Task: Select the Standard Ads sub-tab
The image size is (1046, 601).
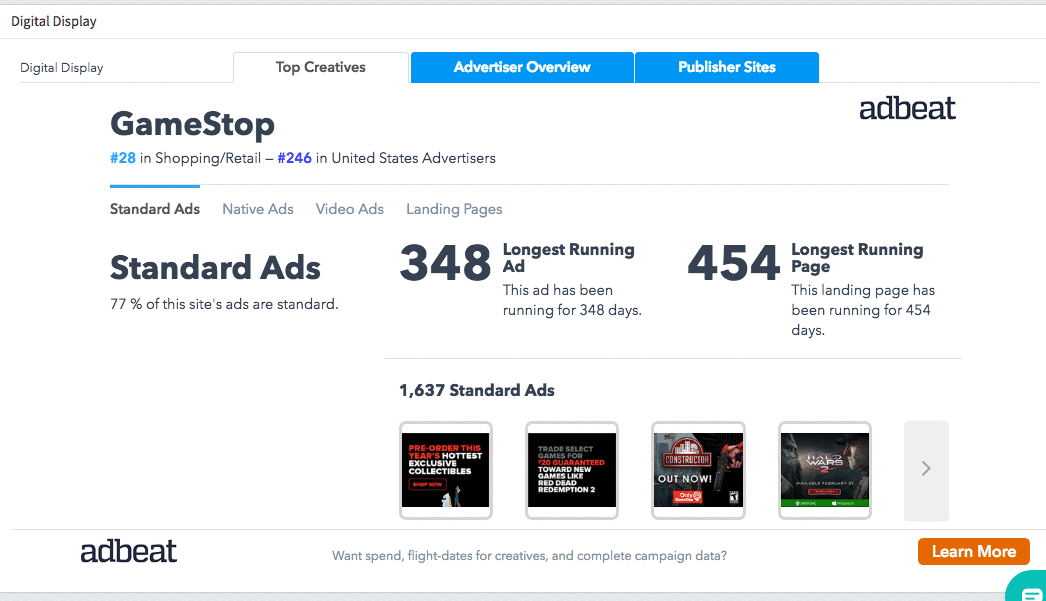Action: tap(155, 209)
